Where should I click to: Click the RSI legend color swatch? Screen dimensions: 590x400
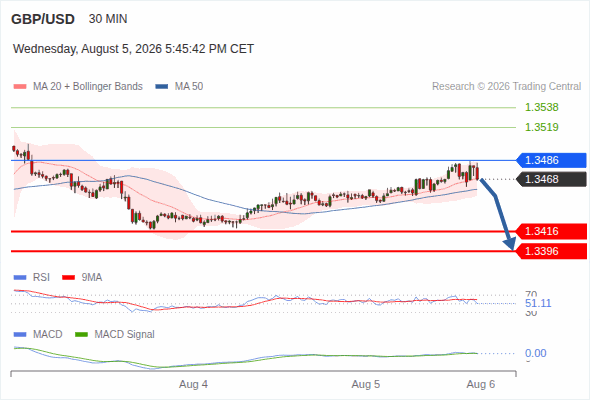[20, 278]
